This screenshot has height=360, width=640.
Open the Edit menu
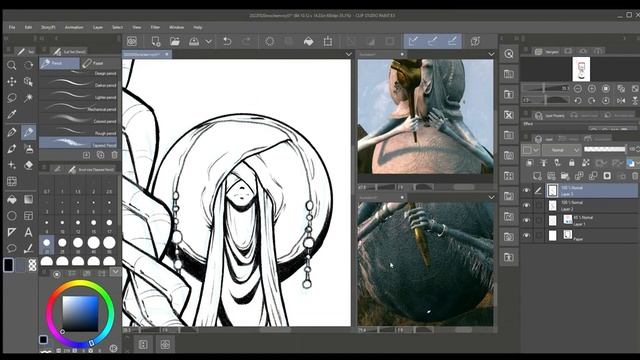(x=28, y=27)
